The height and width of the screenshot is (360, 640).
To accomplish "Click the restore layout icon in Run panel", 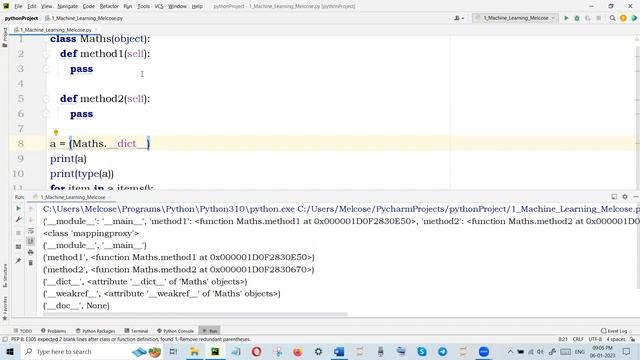I will point(18,247).
